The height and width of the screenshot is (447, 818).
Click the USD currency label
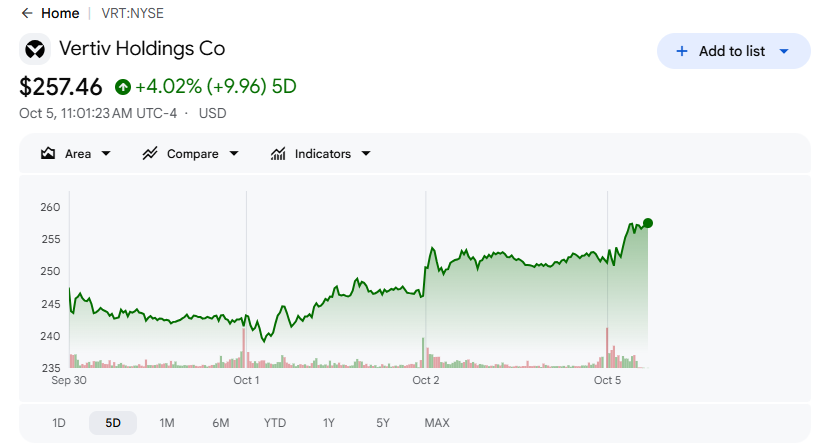[212, 113]
